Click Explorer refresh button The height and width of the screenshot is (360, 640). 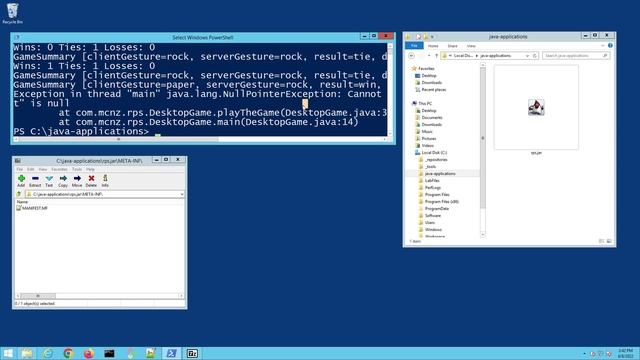coord(535,56)
